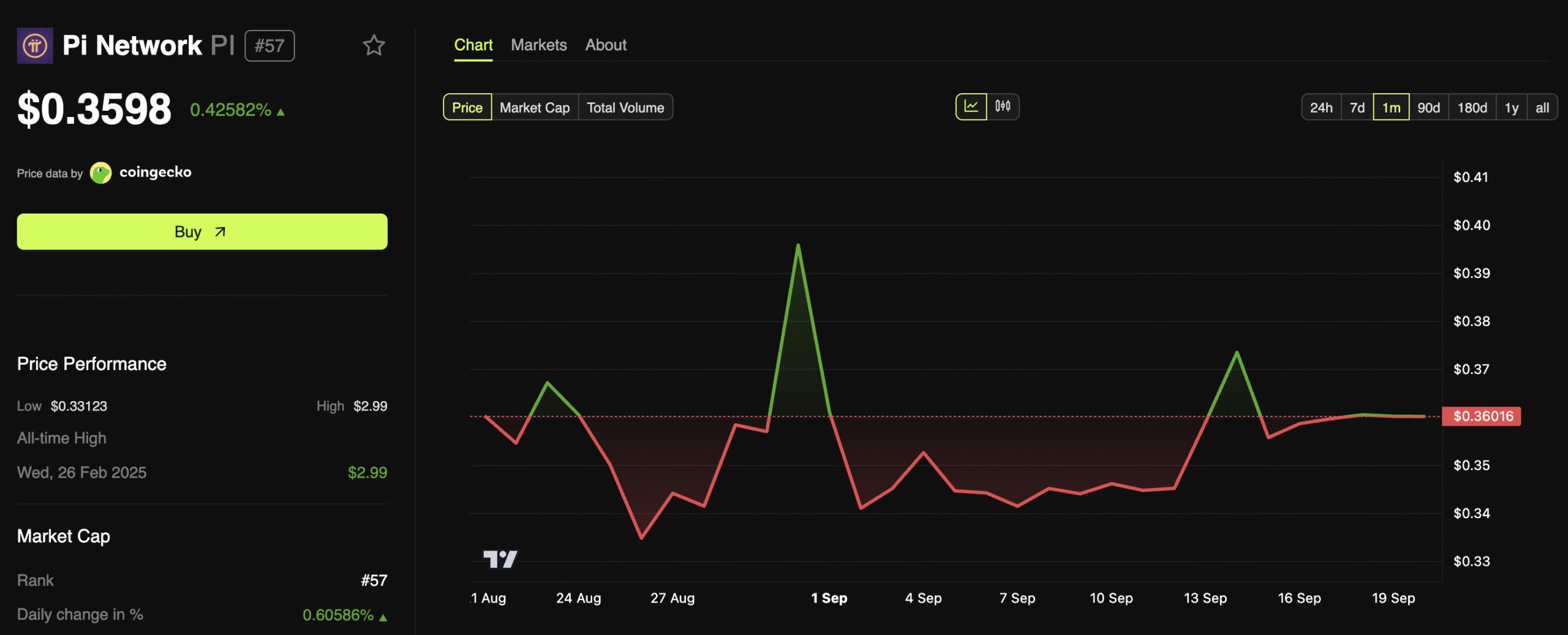Click the CoinGecko gecko logo
The height and width of the screenshot is (635, 1568).
(101, 173)
